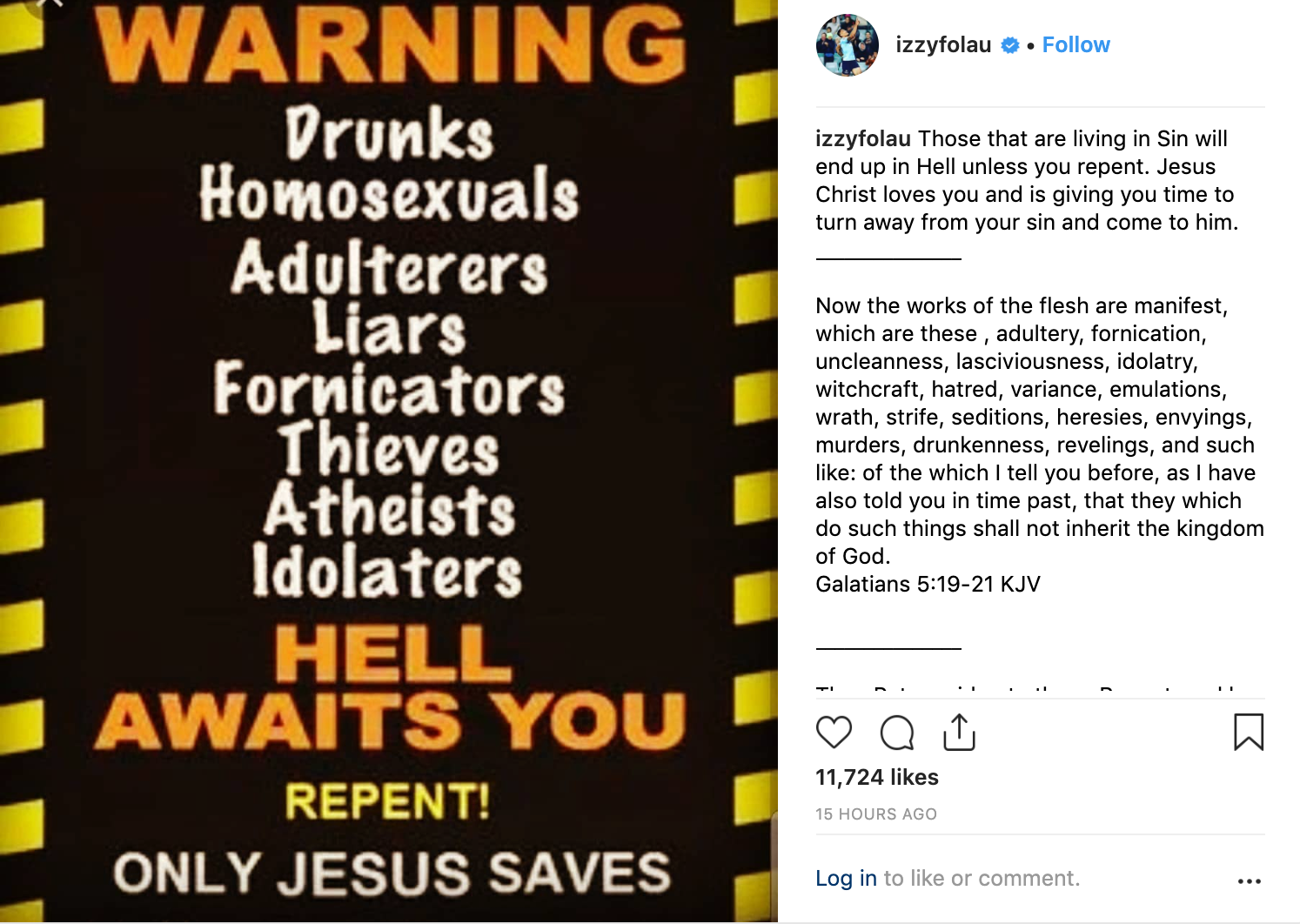This screenshot has height=924, width=1300.
Task: Open the post permalink via 15 HOURS AGO
Action: coord(876,814)
